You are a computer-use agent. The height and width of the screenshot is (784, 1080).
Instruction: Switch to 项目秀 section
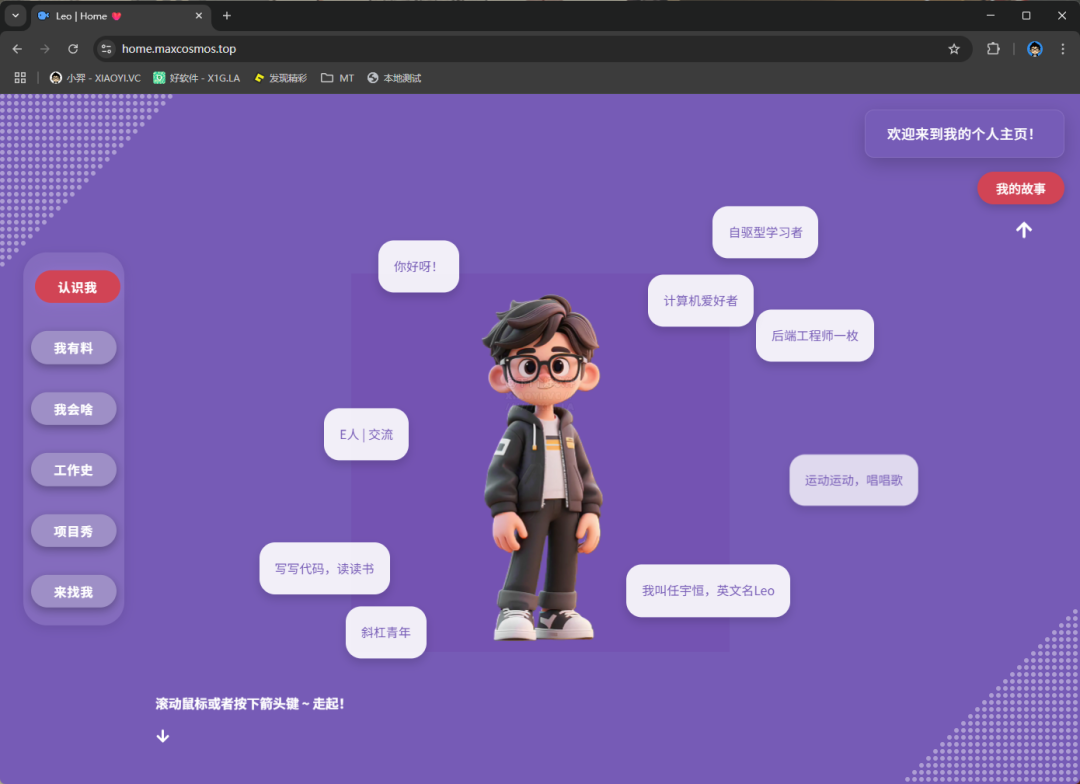point(74,531)
